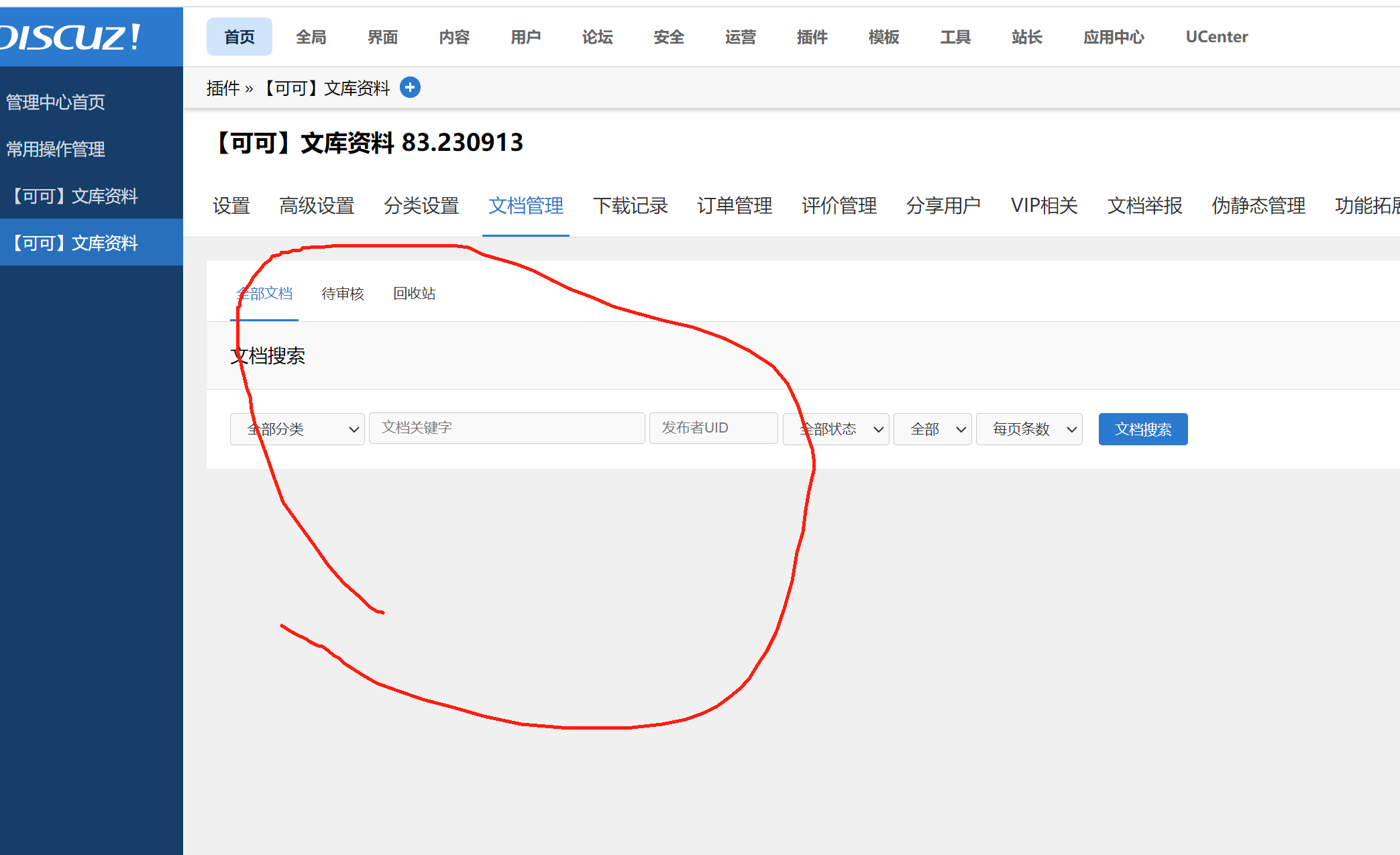Switch to the 伪静态管理 tab
The width and height of the screenshot is (1400, 855).
1259,205
